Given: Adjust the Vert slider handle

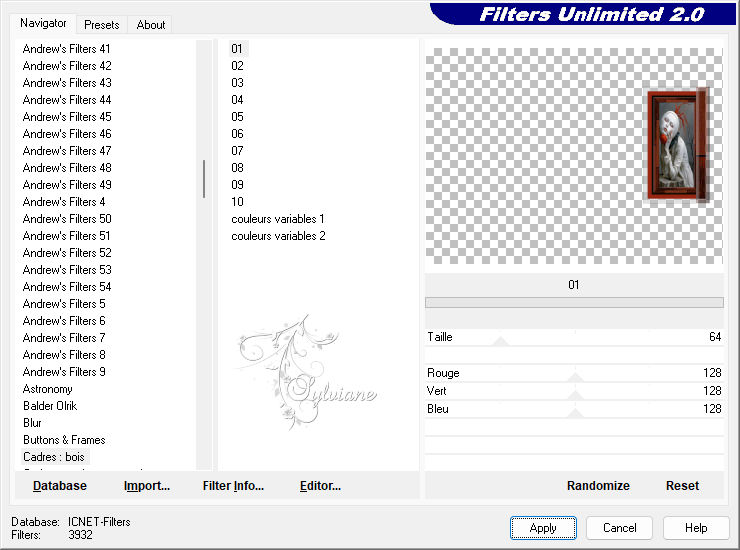Looking at the screenshot, I should coord(575,395).
